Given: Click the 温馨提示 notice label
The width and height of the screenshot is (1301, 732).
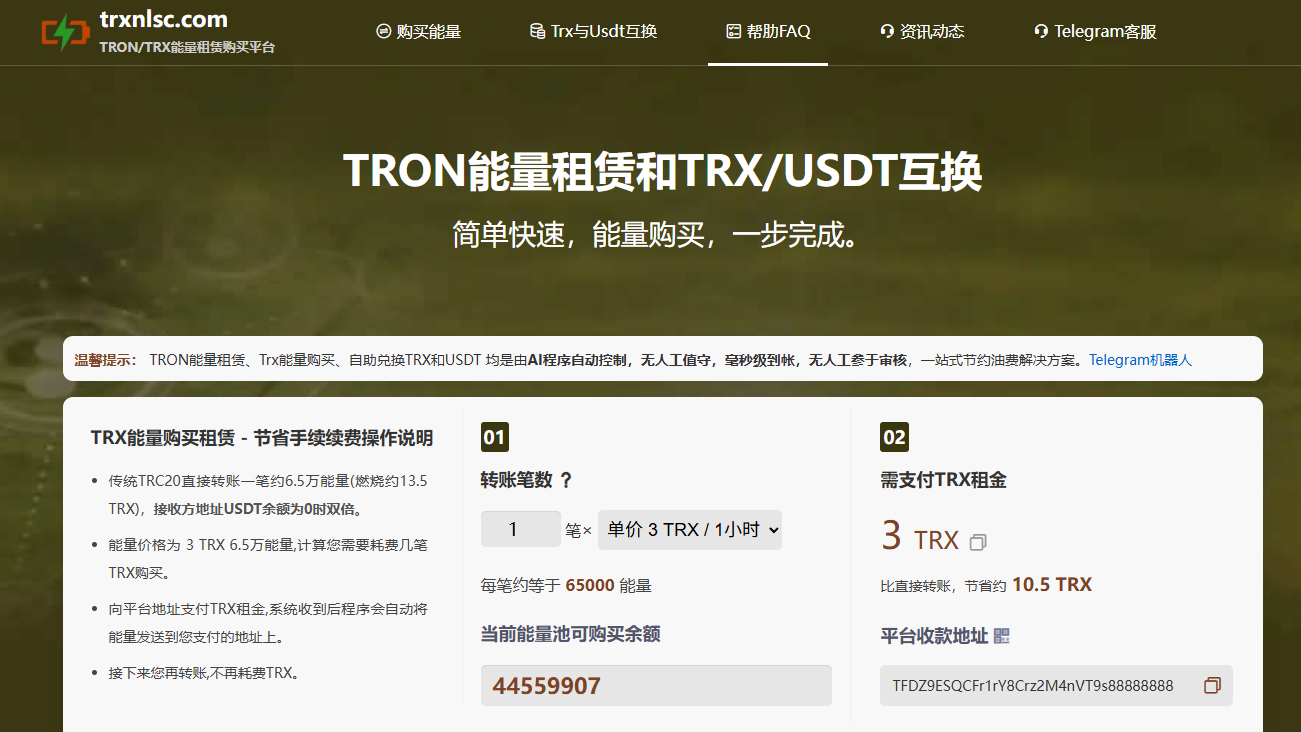Looking at the screenshot, I should pyautogui.click(x=105, y=360).
